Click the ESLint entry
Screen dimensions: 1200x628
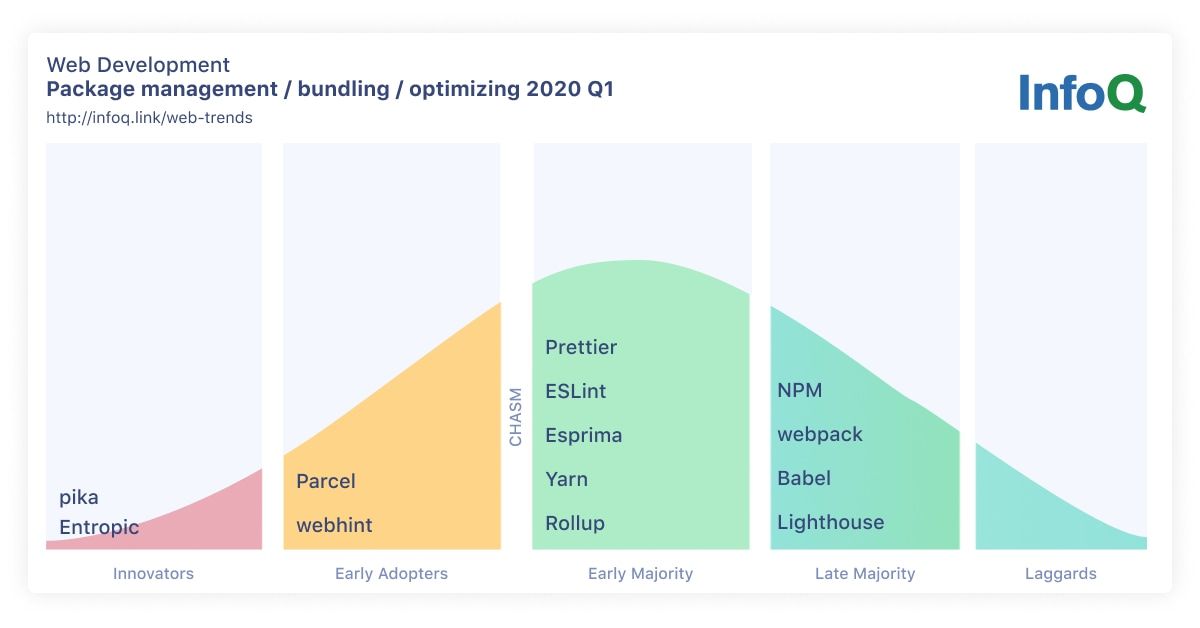tap(576, 391)
